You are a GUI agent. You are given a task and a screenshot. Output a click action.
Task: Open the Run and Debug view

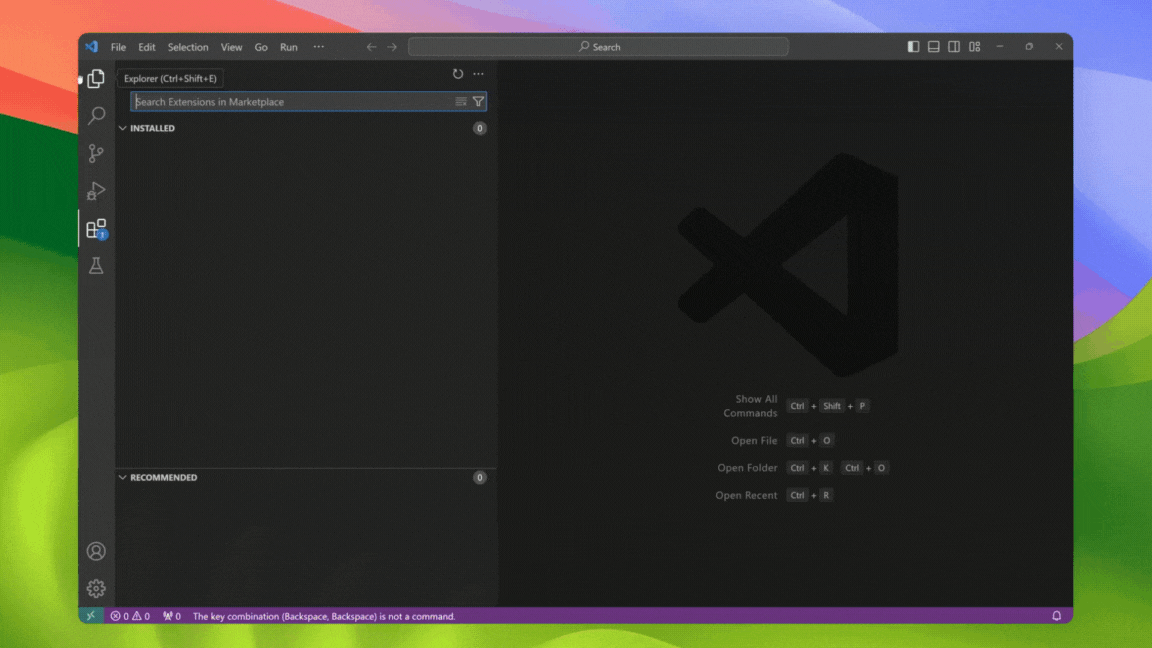[x=95, y=190]
